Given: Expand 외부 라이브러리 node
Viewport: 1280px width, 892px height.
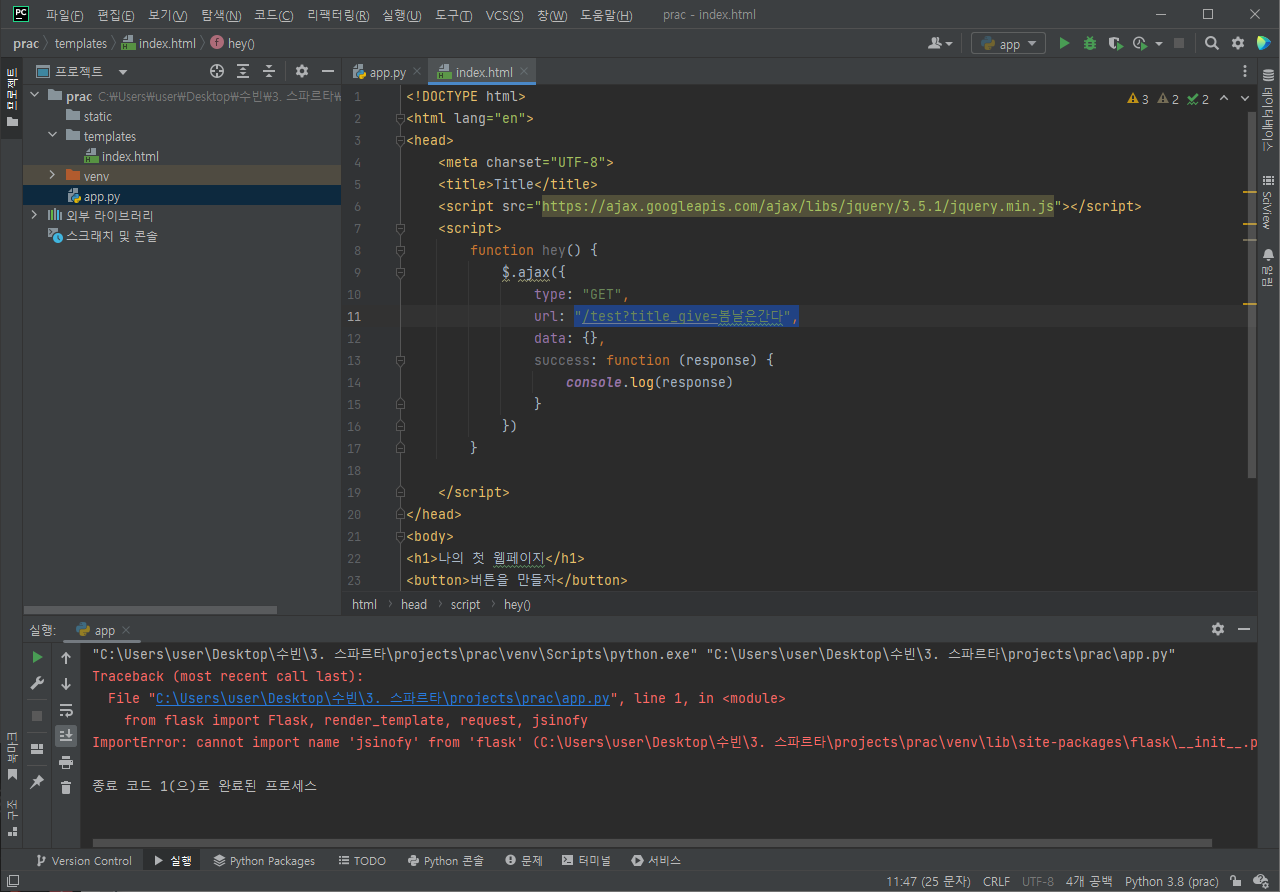Looking at the screenshot, I should (35, 215).
